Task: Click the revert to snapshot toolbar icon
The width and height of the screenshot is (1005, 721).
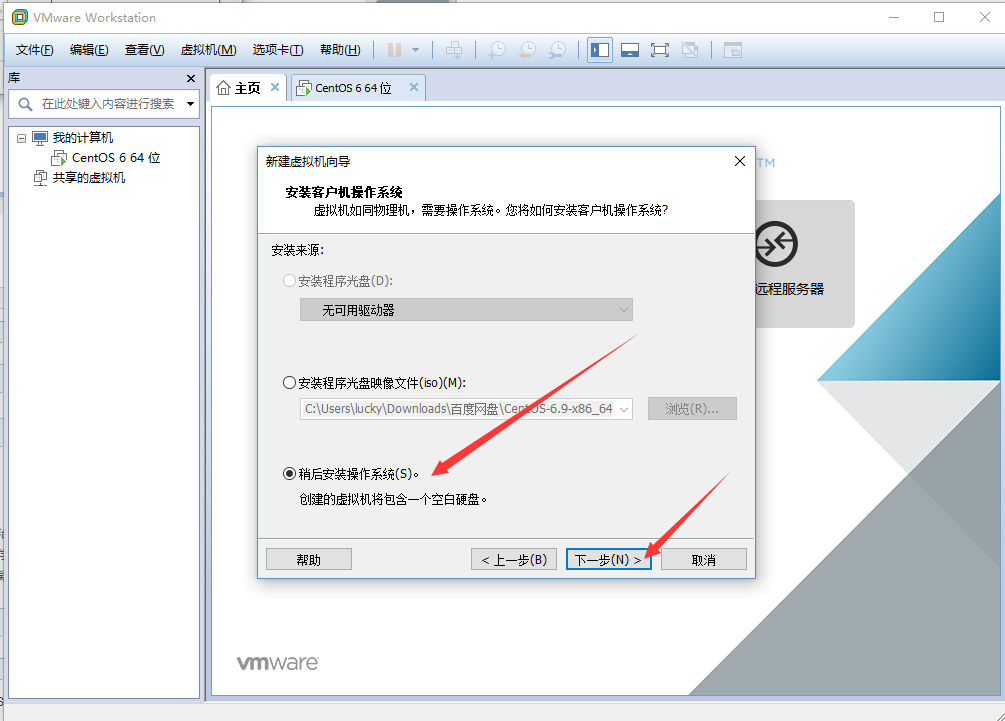Action: pos(527,50)
